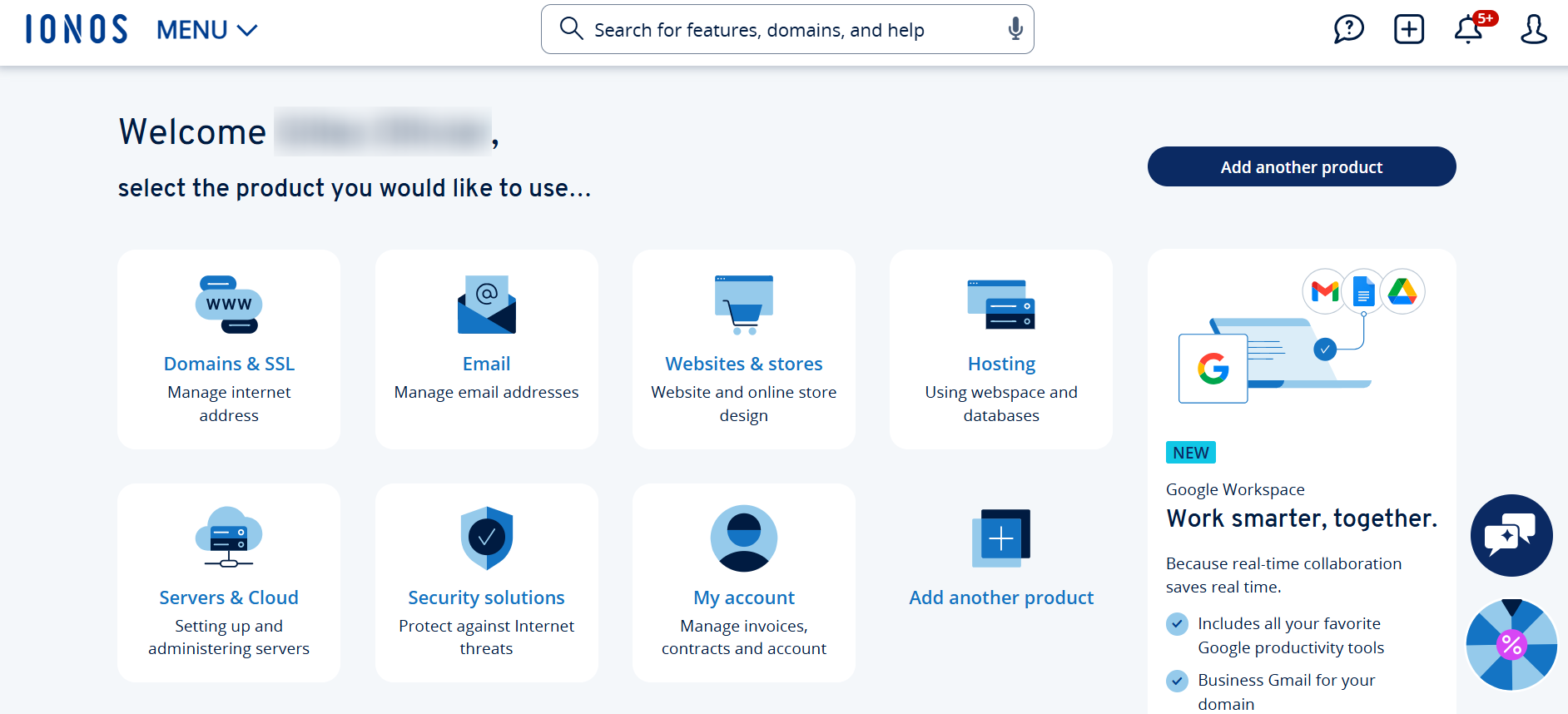The height and width of the screenshot is (714, 1568).
Task: Click the Google Docs icon in banner
Action: point(1363,291)
